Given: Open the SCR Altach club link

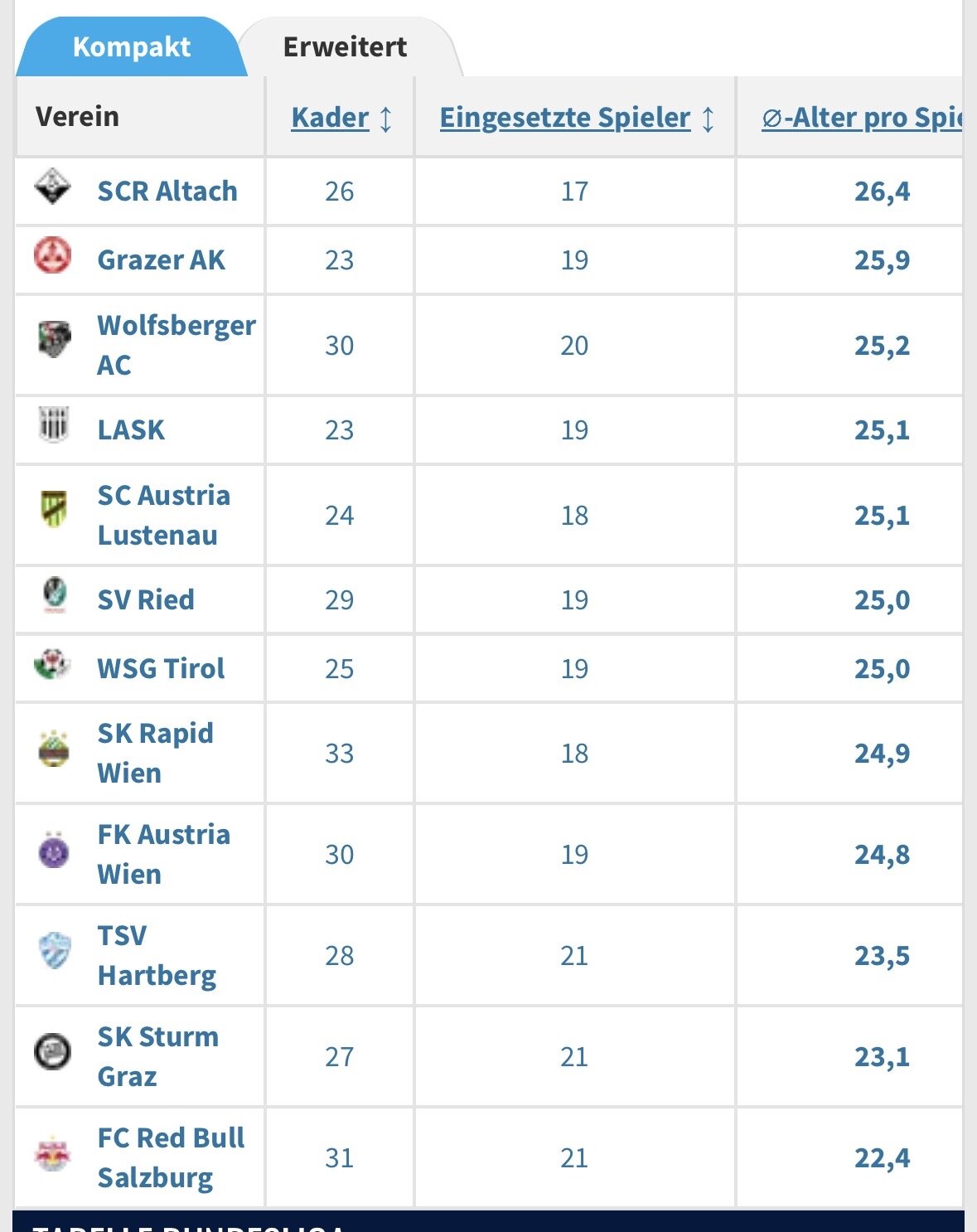Looking at the screenshot, I should (167, 191).
